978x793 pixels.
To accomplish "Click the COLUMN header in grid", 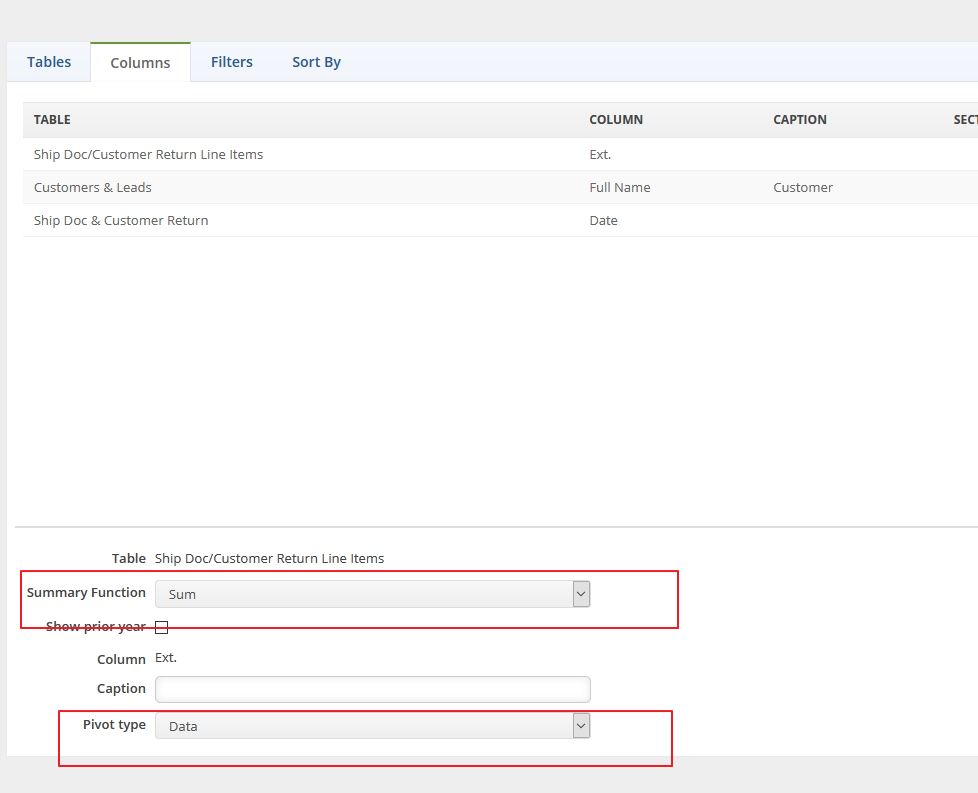I will pos(616,120).
